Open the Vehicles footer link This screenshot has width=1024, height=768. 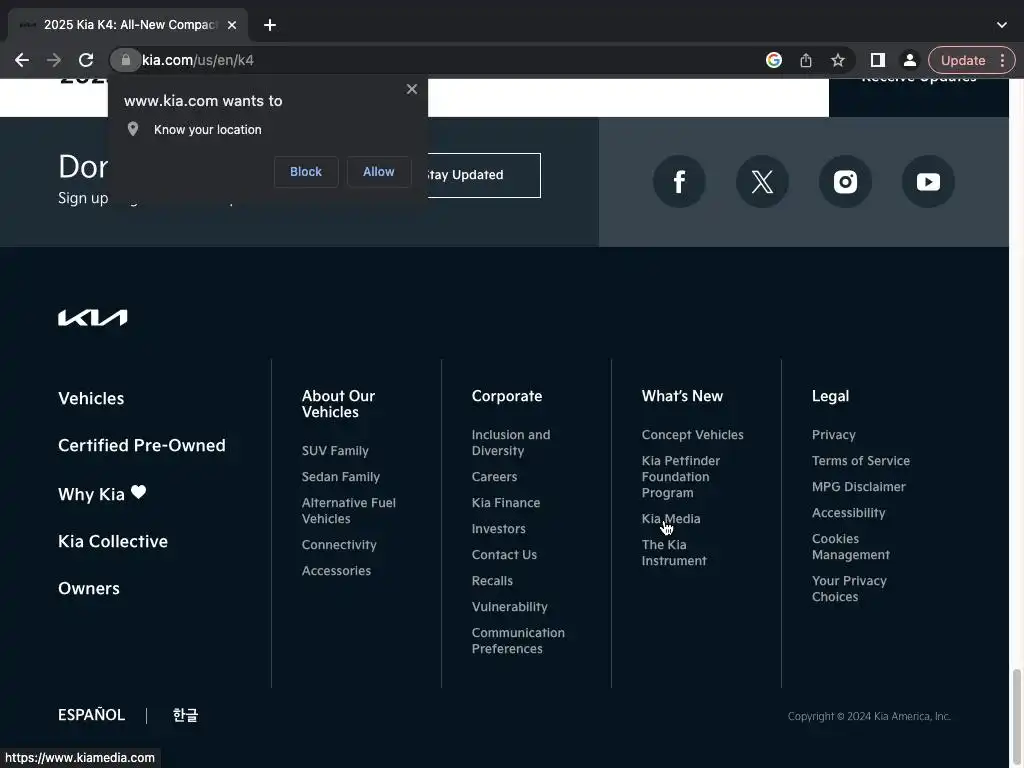(x=91, y=398)
